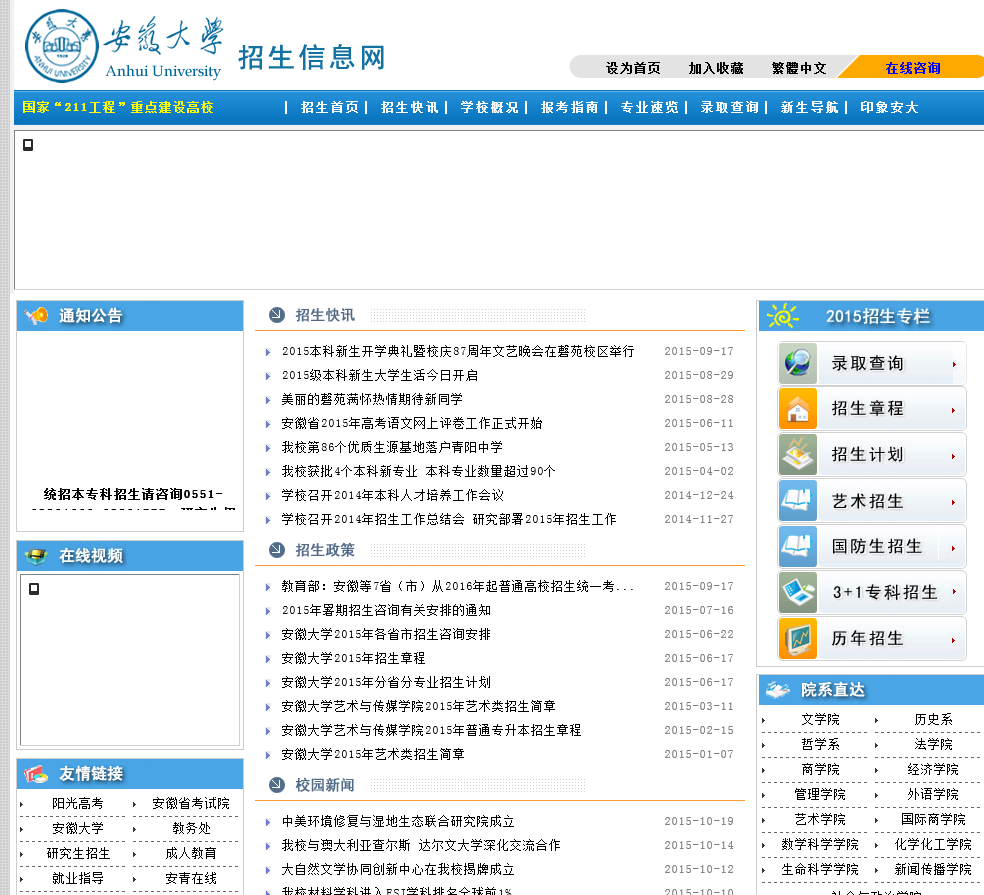Open 录取查询 in the nav bar
The image size is (984, 895).
point(730,107)
